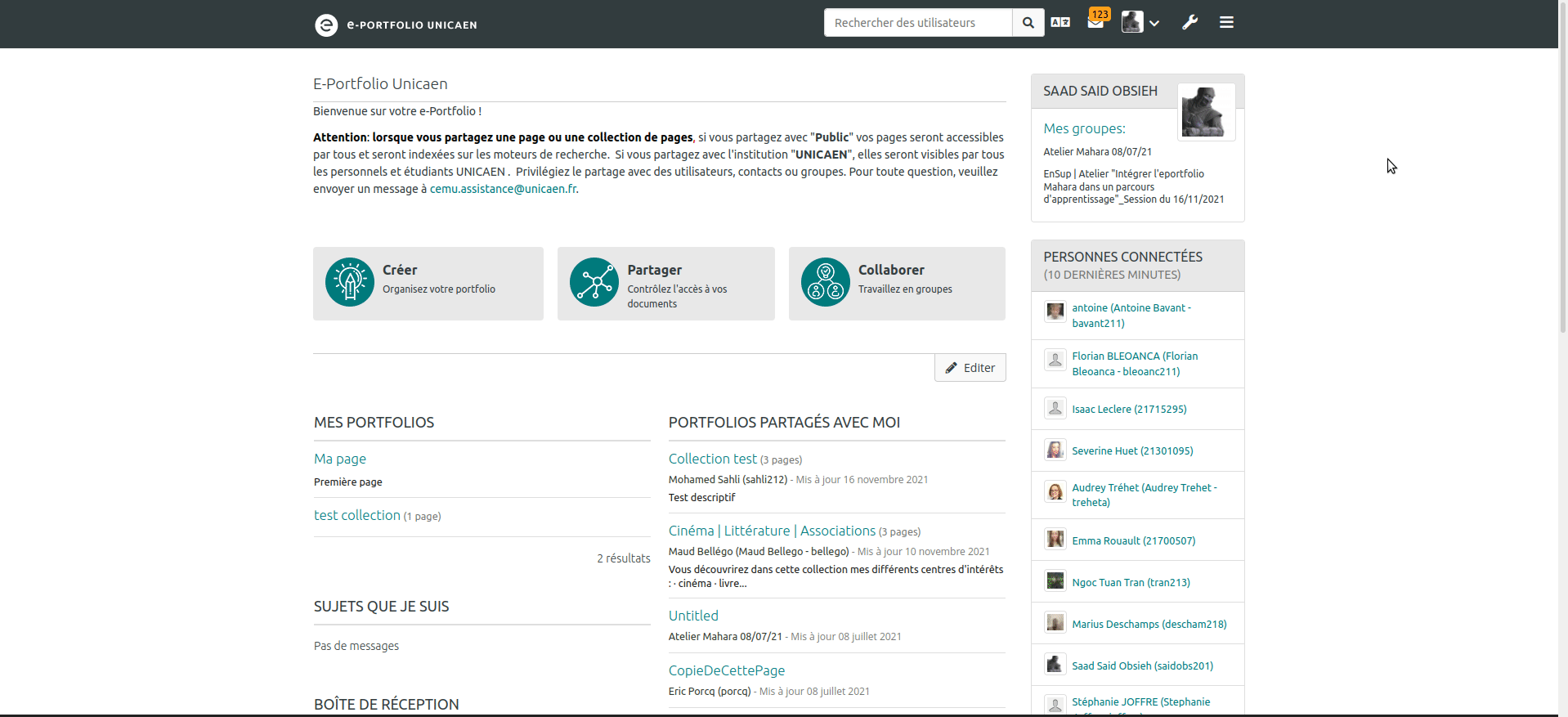Image resolution: width=1568 pixels, height=717 pixels.
Task: Click SAAD SAID OBSIEH profile picture
Action: (x=1205, y=112)
